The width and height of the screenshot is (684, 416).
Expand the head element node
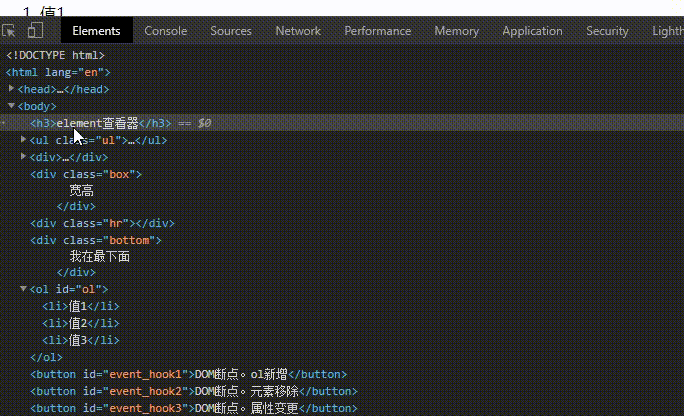[x=11, y=89]
